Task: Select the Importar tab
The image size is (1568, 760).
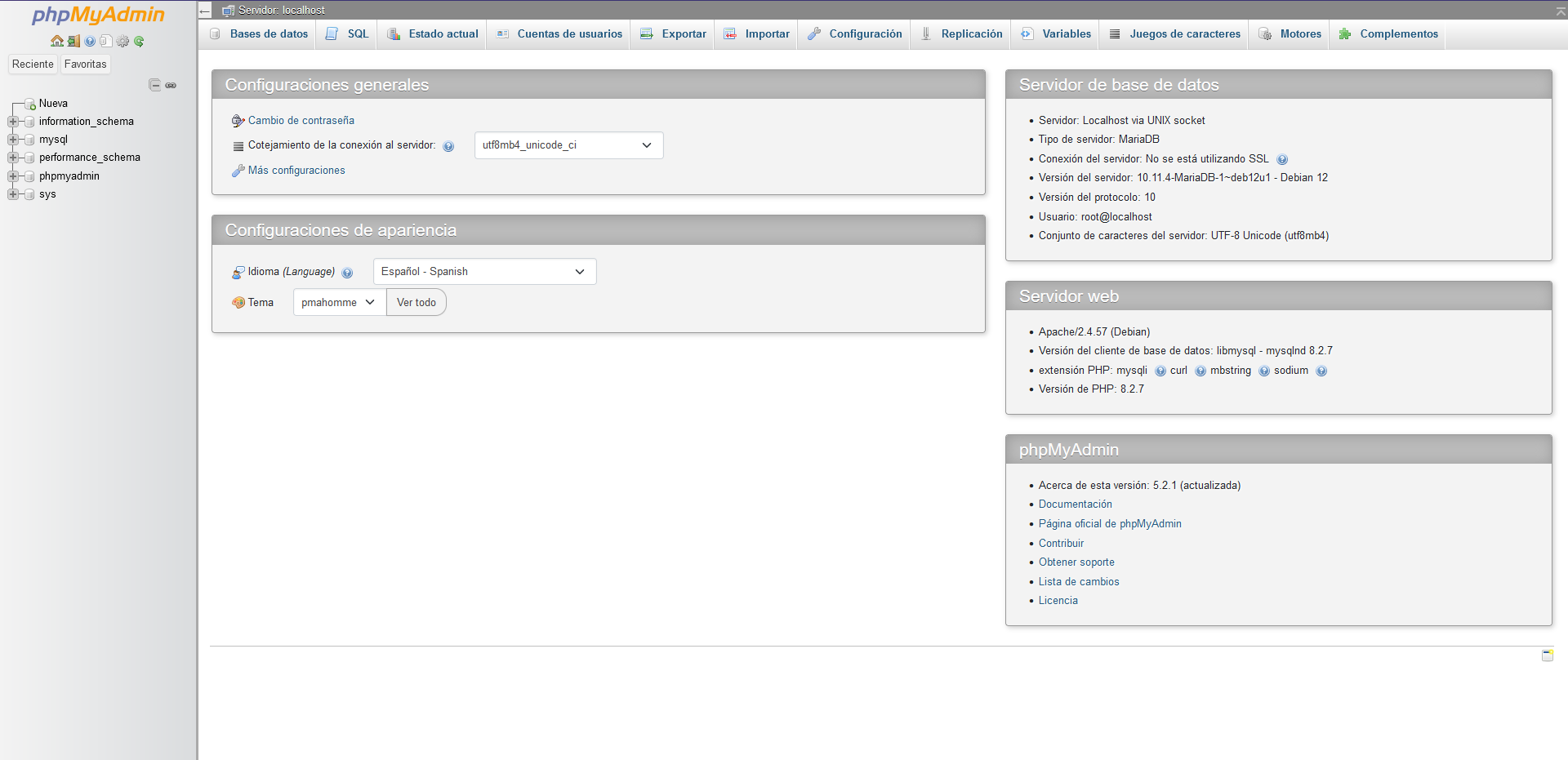Action: (x=757, y=34)
